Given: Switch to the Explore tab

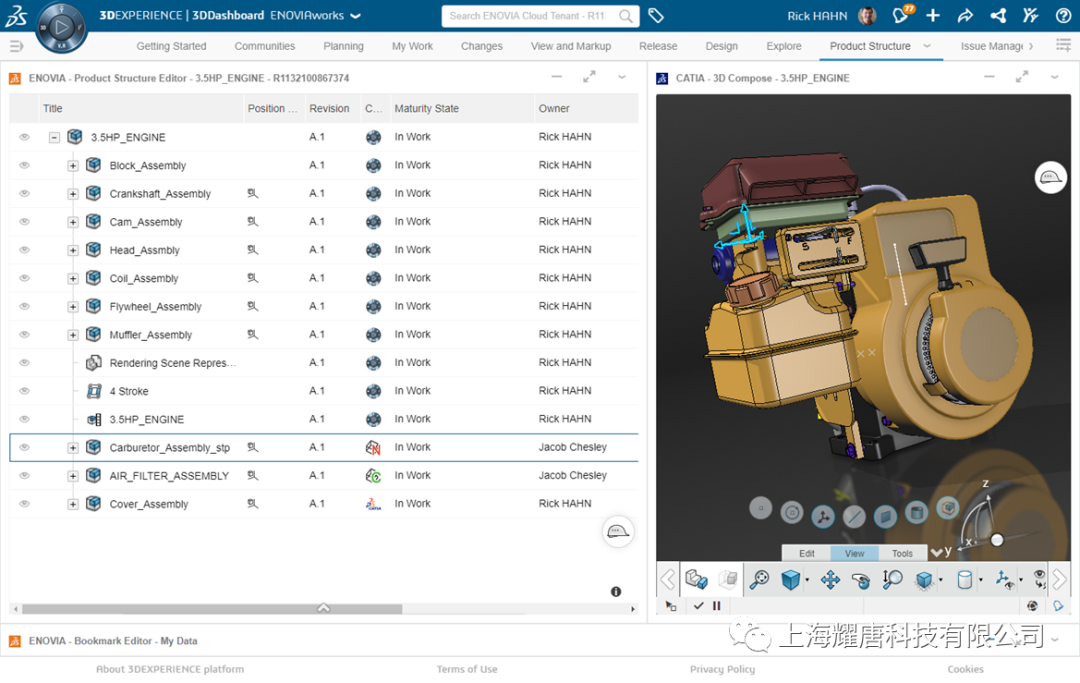Looking at the screenshot, I should pyautogui.click(x=784, y=46).
